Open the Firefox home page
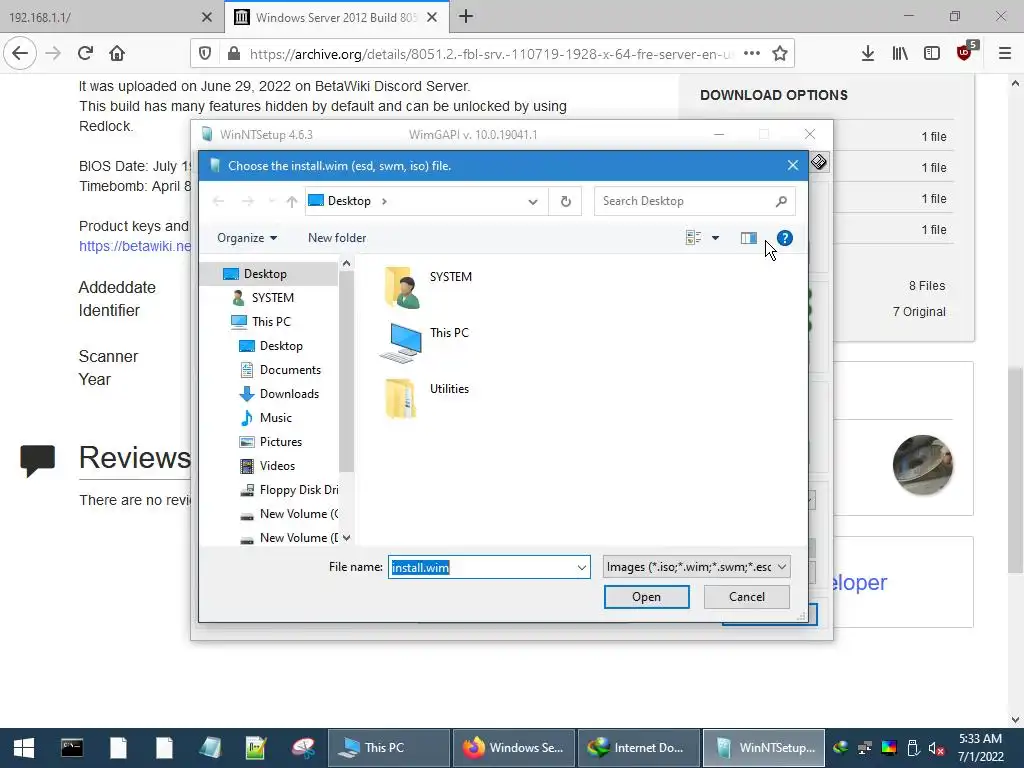 pos(117,54)
